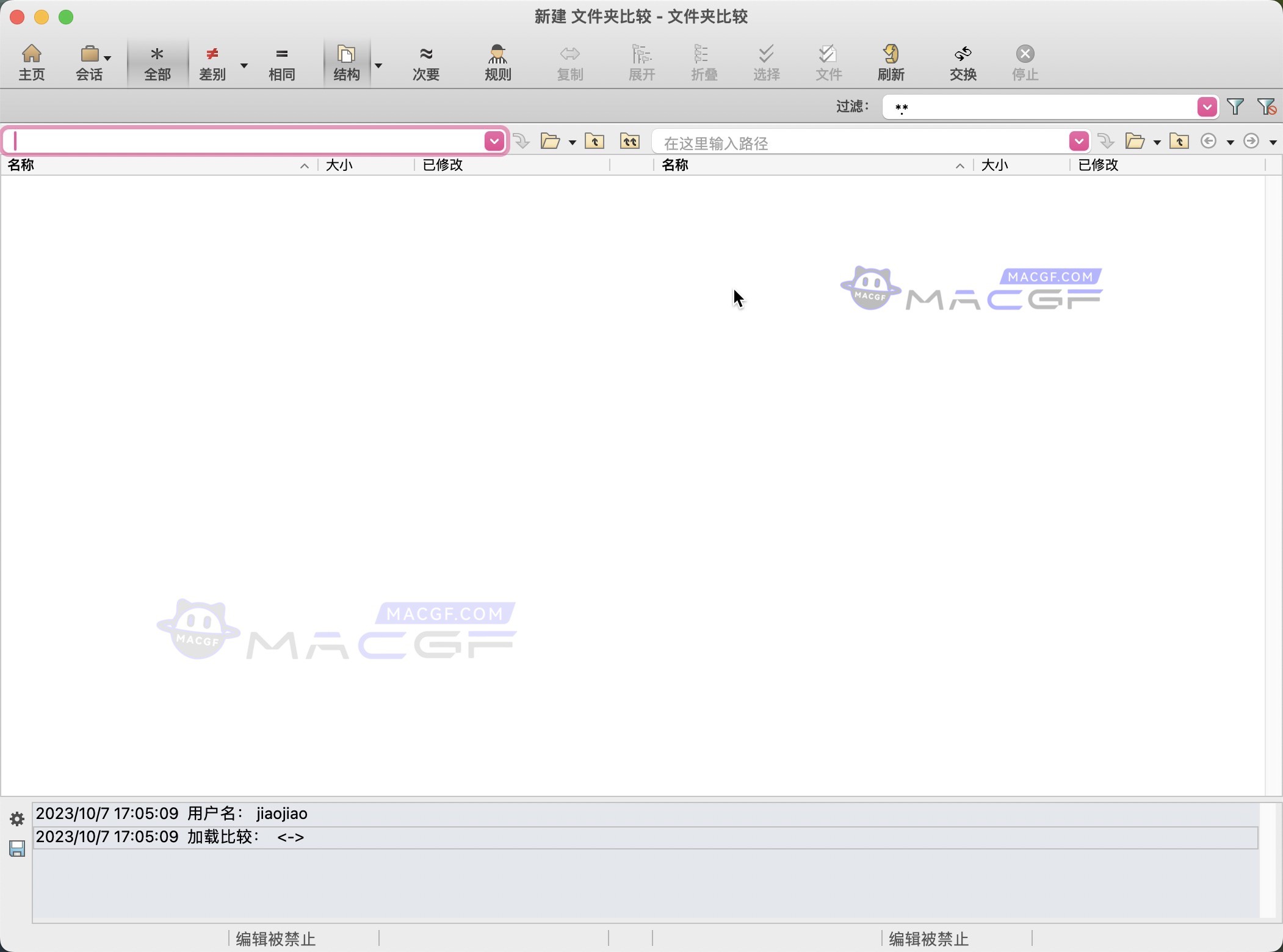The height and width of the screenshot is (952, 1283).
Task: Select the 主页 Home icon
Action: tap(32, 62)
